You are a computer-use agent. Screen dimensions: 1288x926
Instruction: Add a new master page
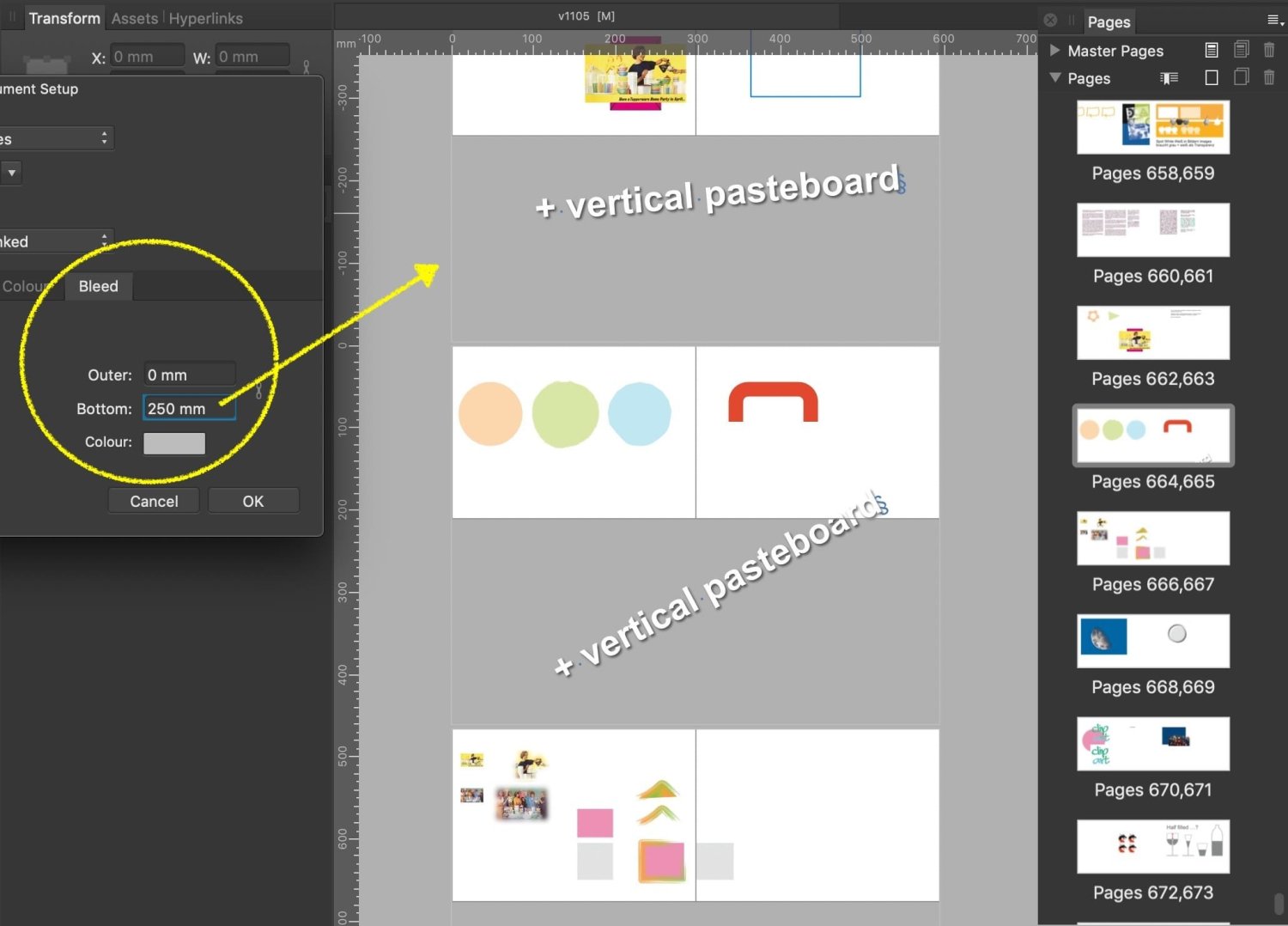(1212, 50)
